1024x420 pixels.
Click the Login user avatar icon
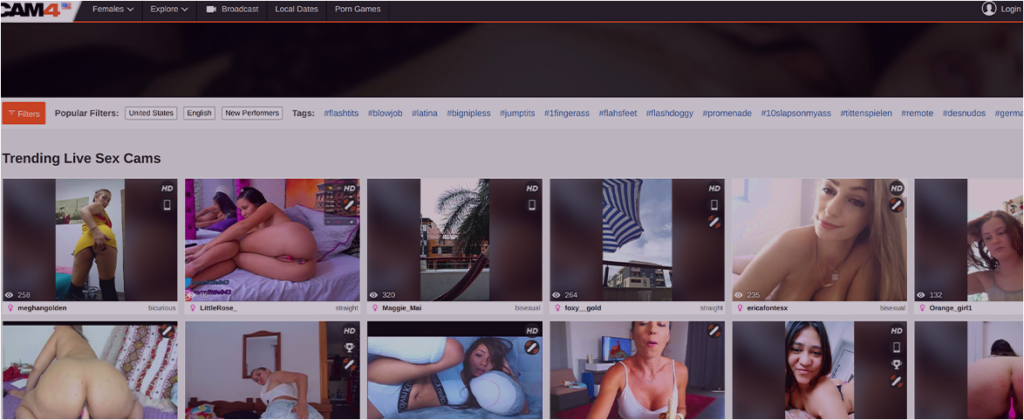coord(989,9)
